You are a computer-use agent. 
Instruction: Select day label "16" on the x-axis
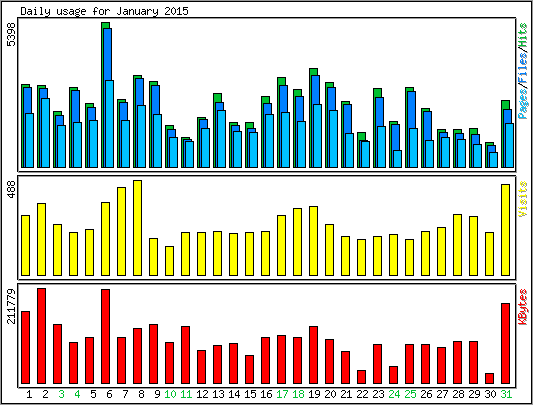266,394
